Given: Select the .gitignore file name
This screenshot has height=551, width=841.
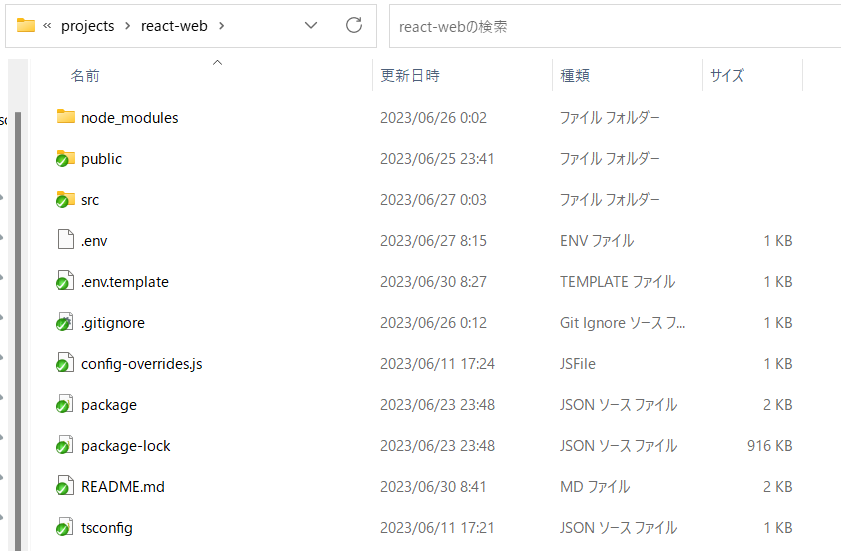Looking at the screenshot, I should [113, 323].
